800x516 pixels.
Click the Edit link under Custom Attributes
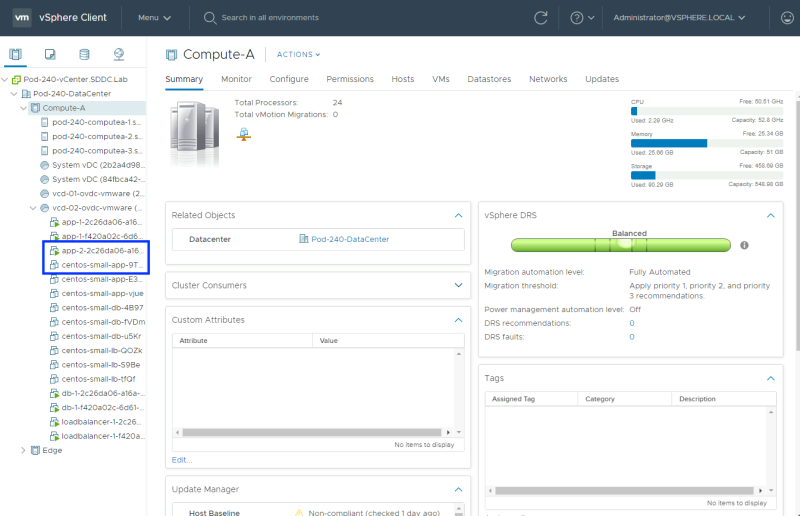(x=181, y=459)
